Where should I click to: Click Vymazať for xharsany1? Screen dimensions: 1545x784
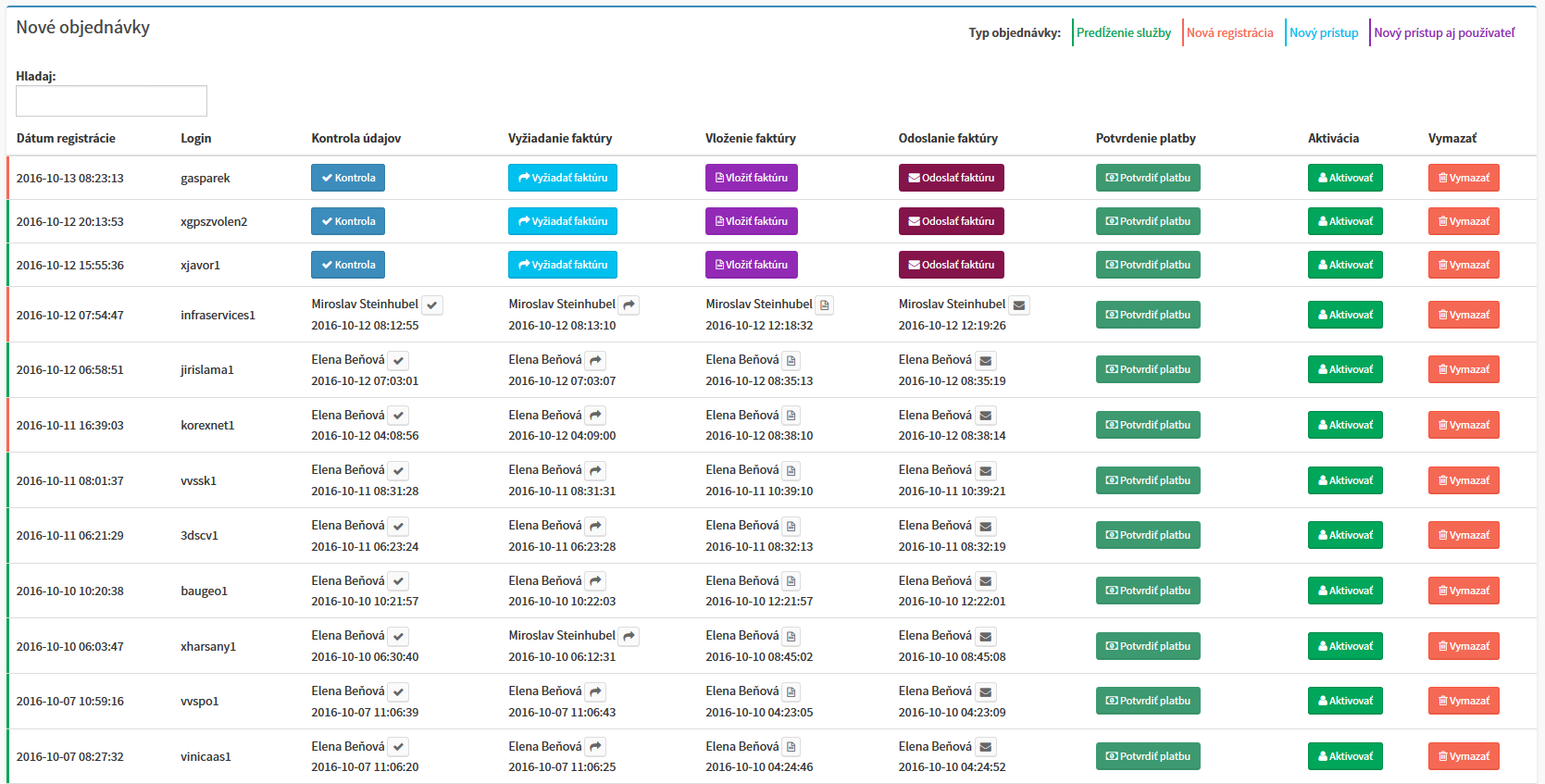[x=1464, y=646]
